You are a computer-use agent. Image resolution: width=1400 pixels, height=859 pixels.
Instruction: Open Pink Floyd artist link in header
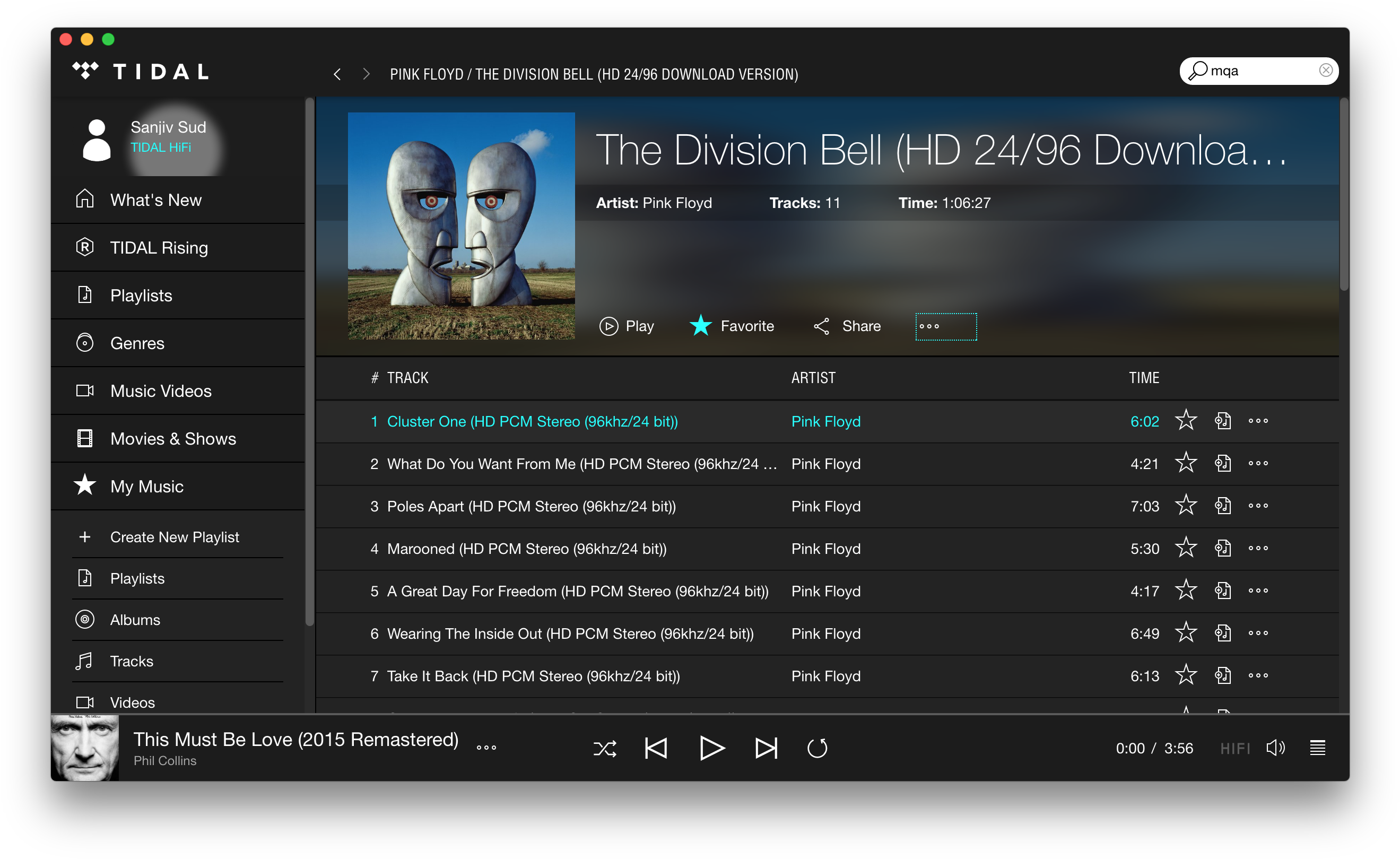[x=677, y=203]
